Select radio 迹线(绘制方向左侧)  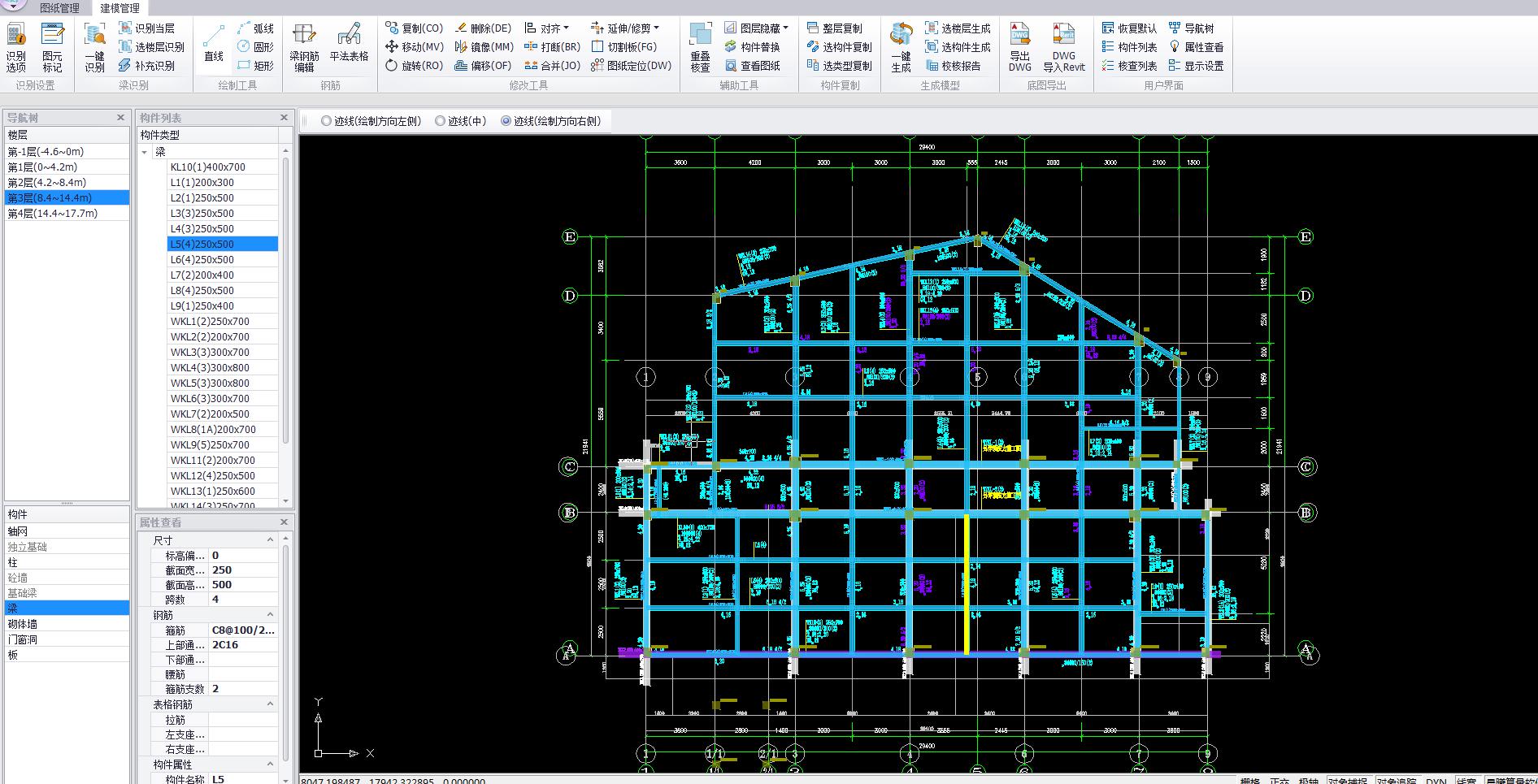point(371,121)
